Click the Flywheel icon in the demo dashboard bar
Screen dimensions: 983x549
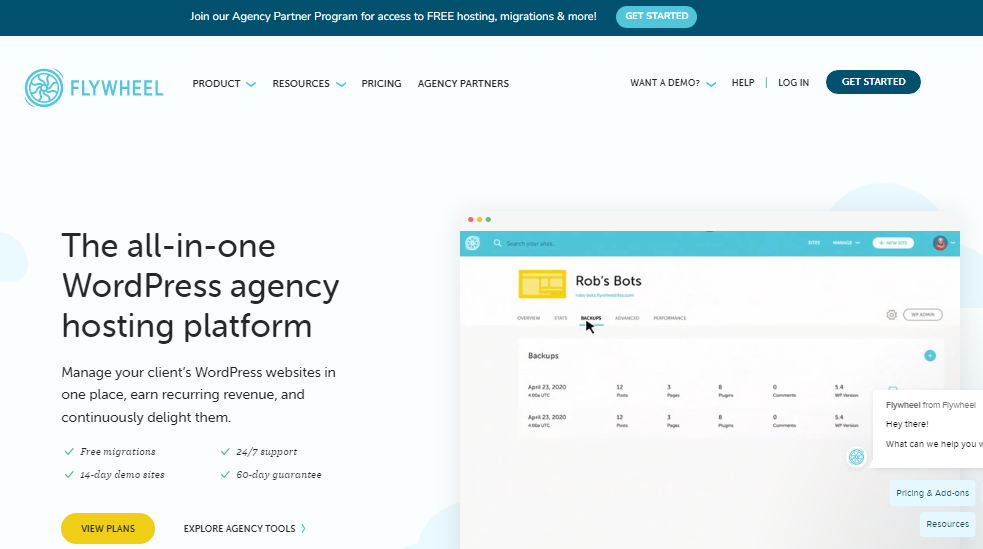click(x=473, y=243)
